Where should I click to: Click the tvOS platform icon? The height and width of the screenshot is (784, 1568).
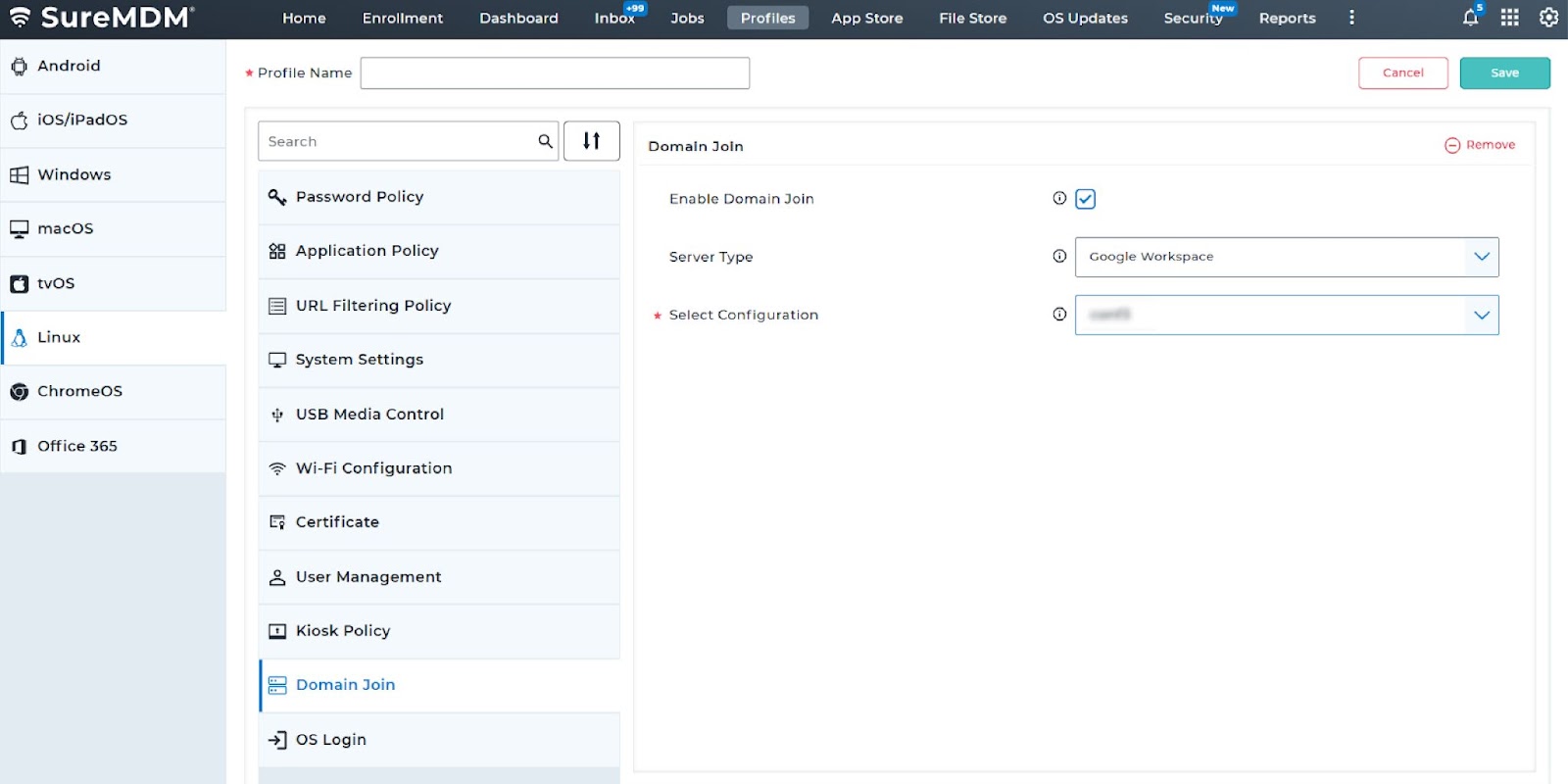19,283
